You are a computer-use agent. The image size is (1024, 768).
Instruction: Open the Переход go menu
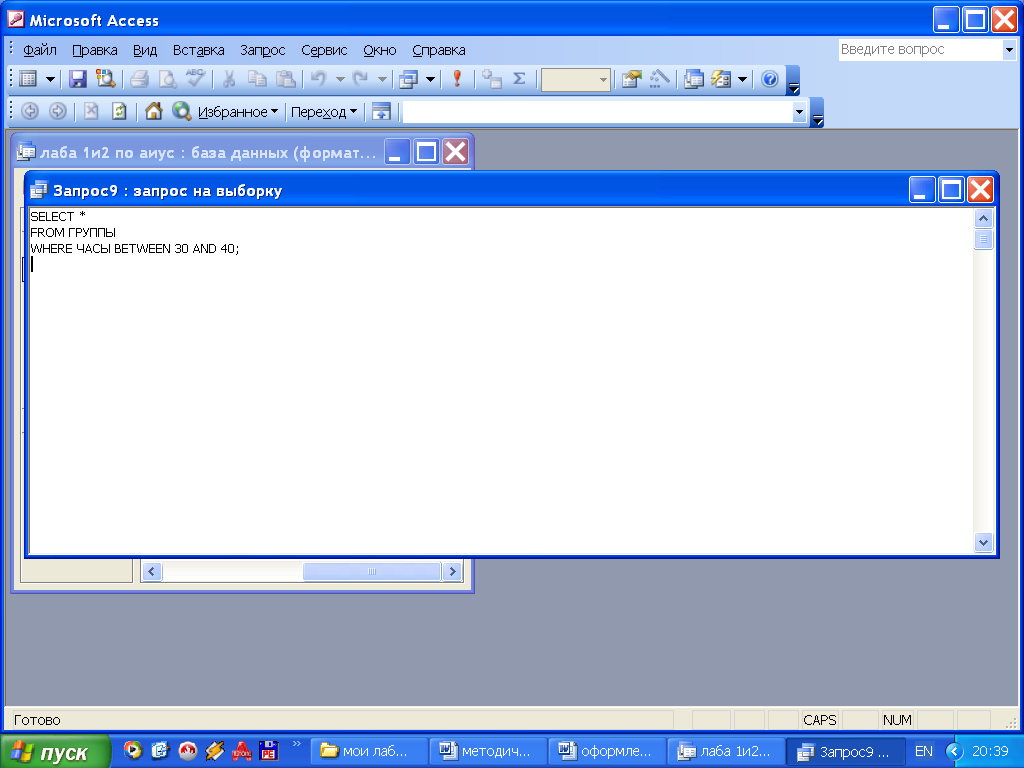(324, 112)
